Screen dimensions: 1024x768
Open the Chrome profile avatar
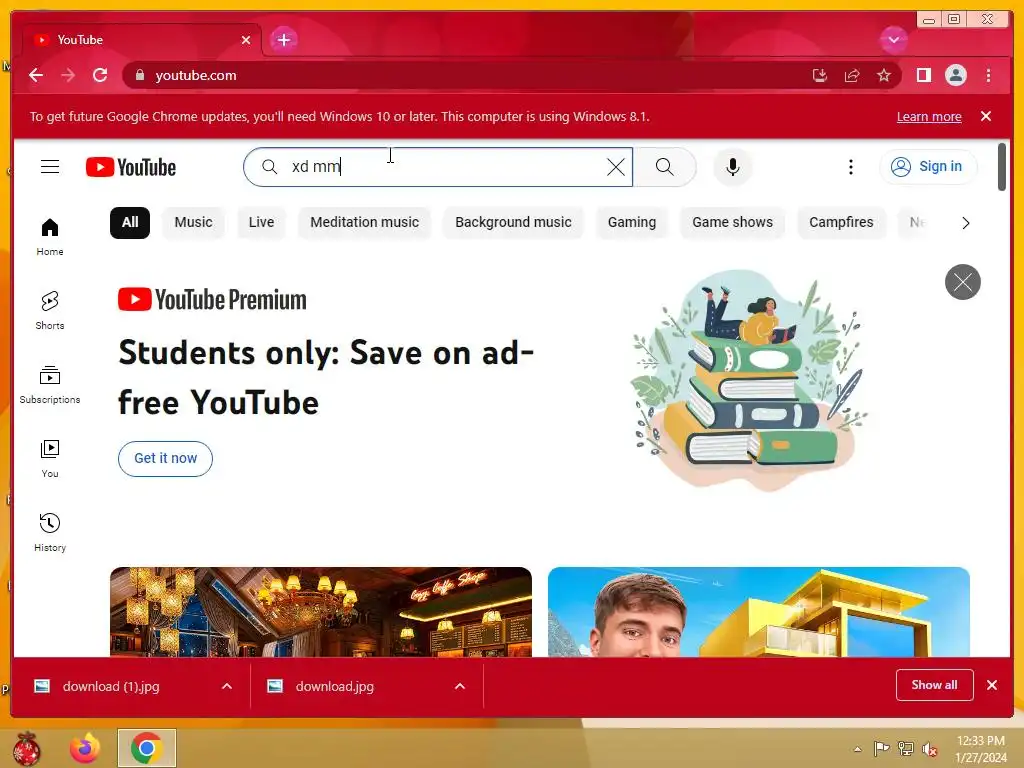pos(955,75)
